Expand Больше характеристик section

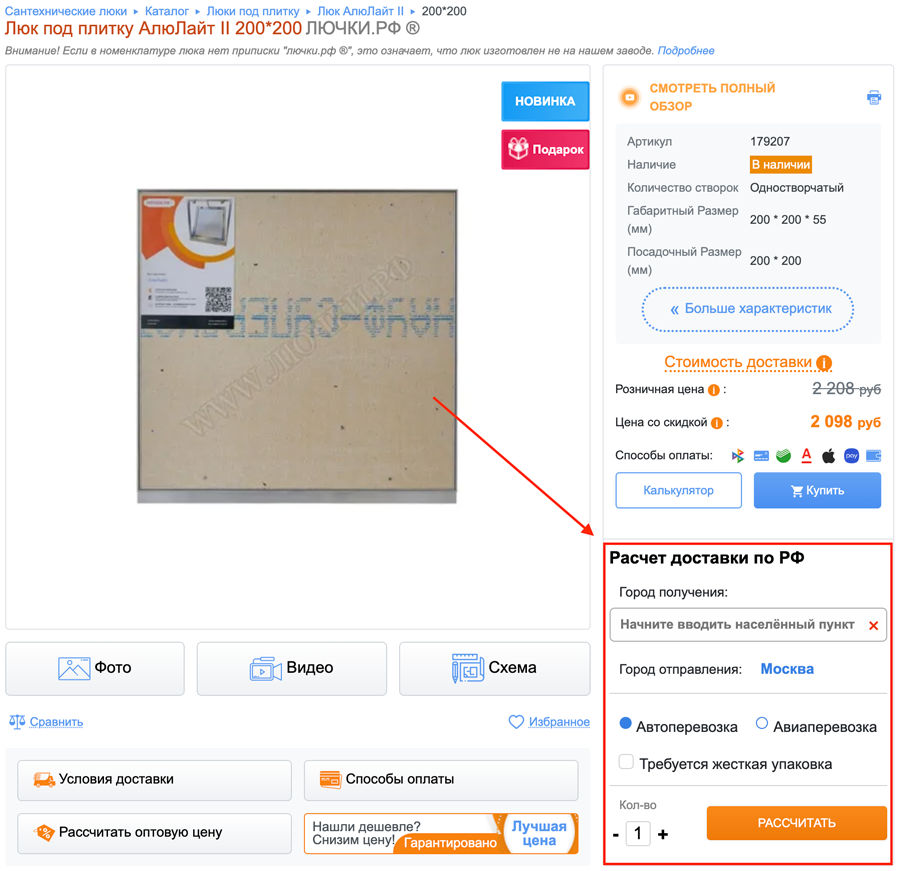(748, 309)
